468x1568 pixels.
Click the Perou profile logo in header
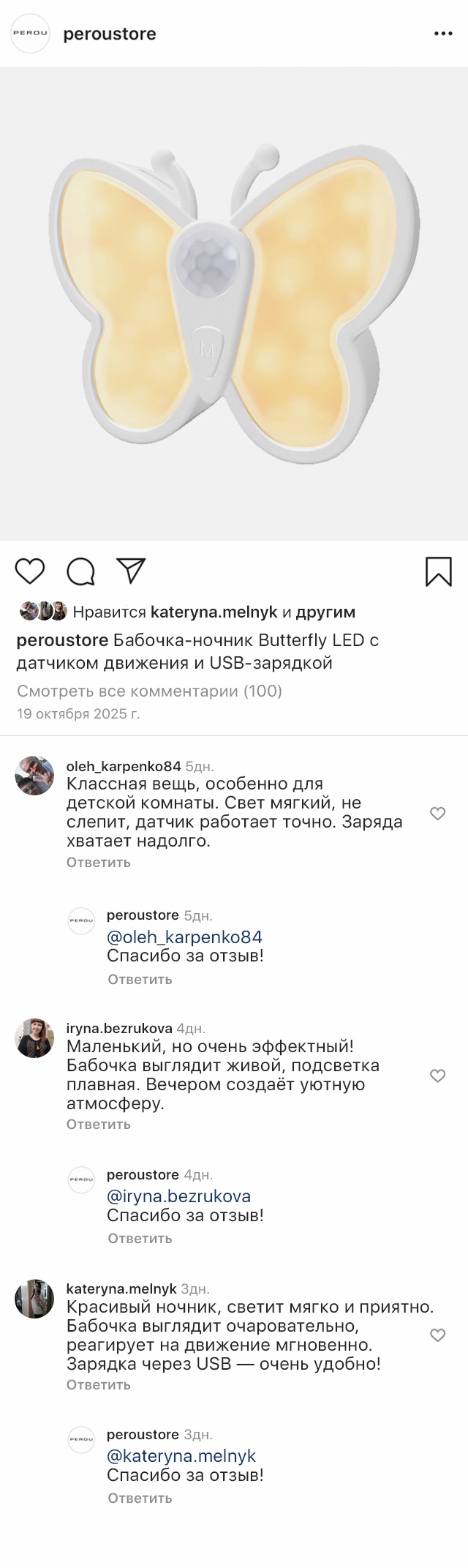(x=30, y=34)
